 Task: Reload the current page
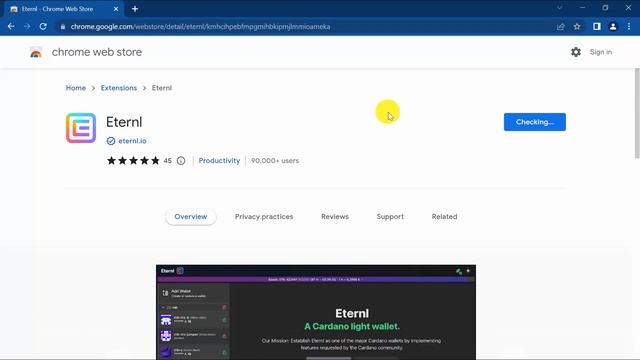coord(43,27)
